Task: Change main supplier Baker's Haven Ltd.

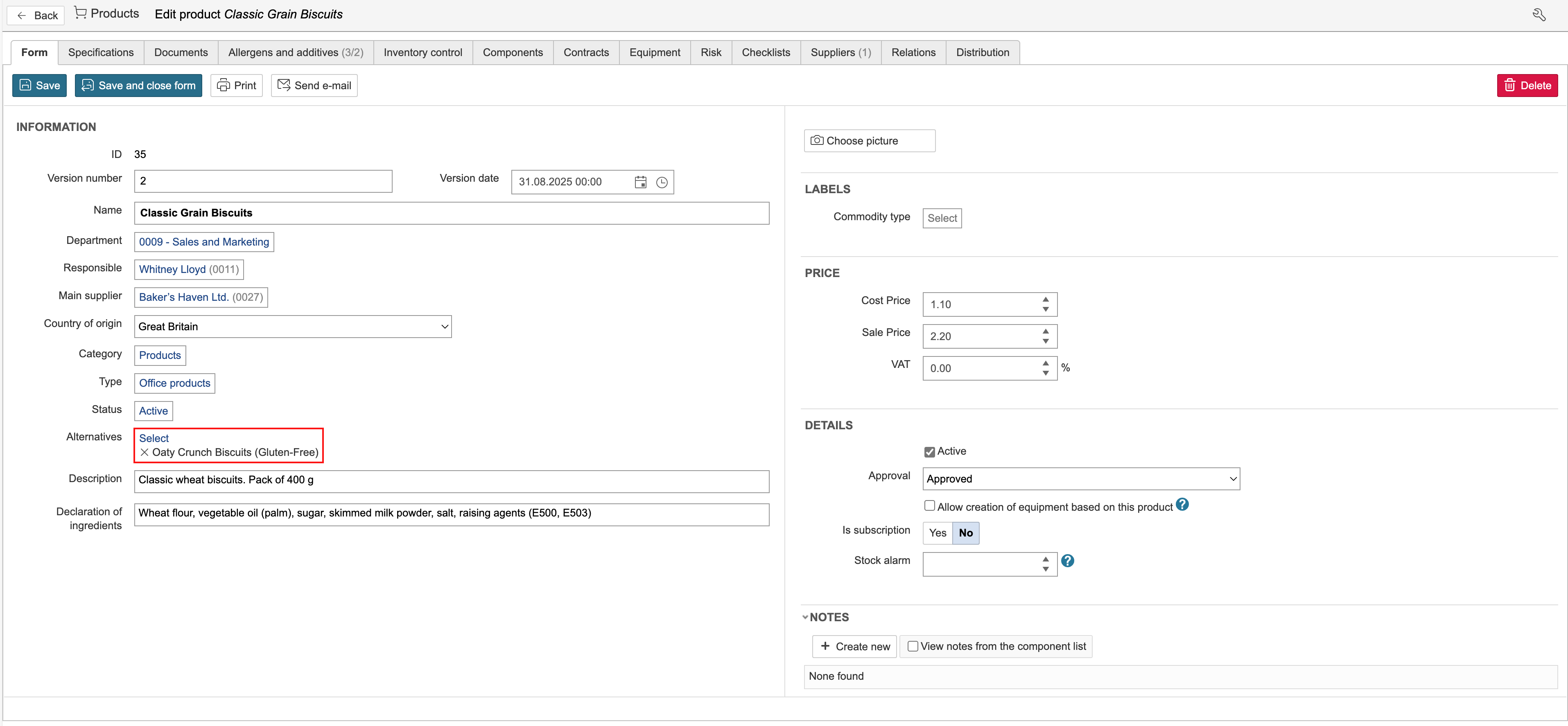Action: coord(201,297)
